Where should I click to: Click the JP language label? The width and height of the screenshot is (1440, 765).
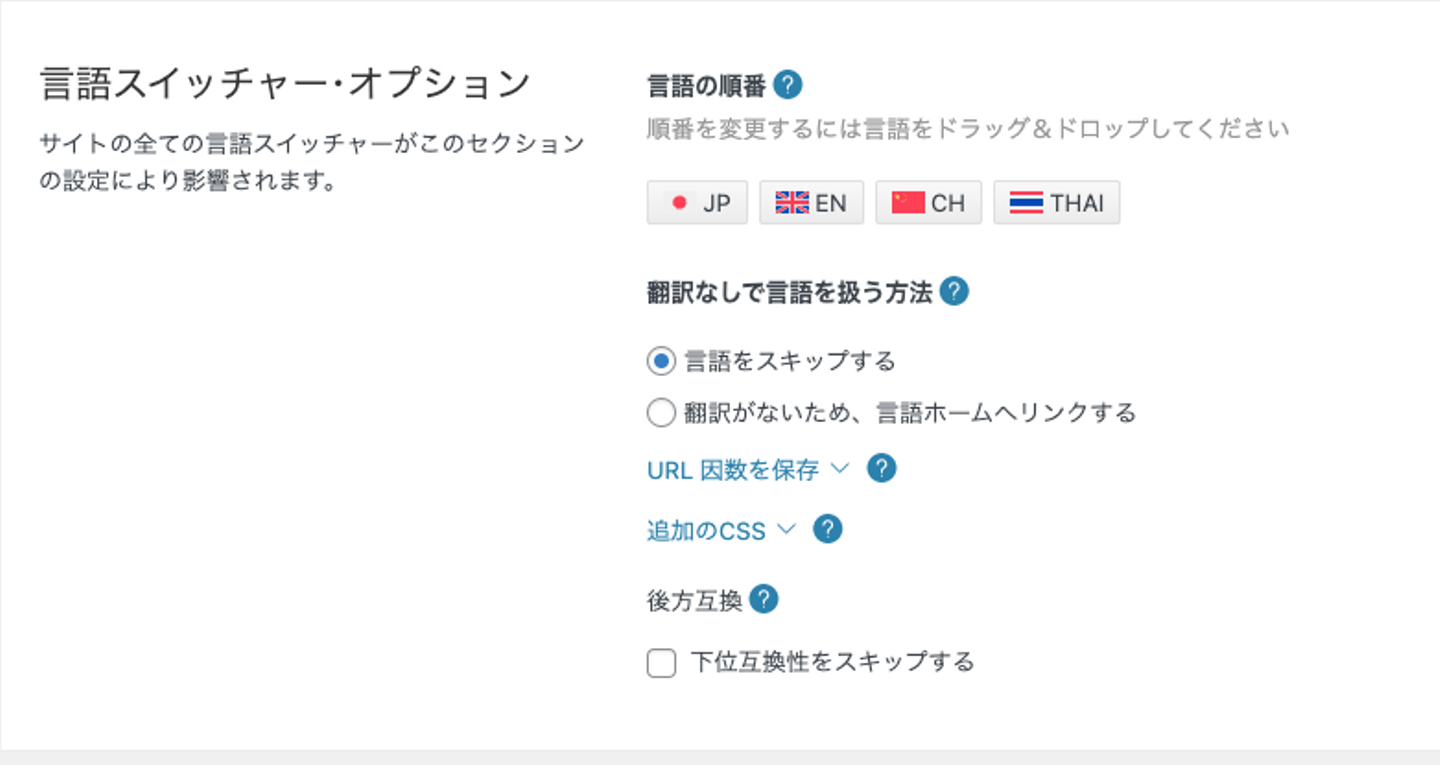(716, 203)
